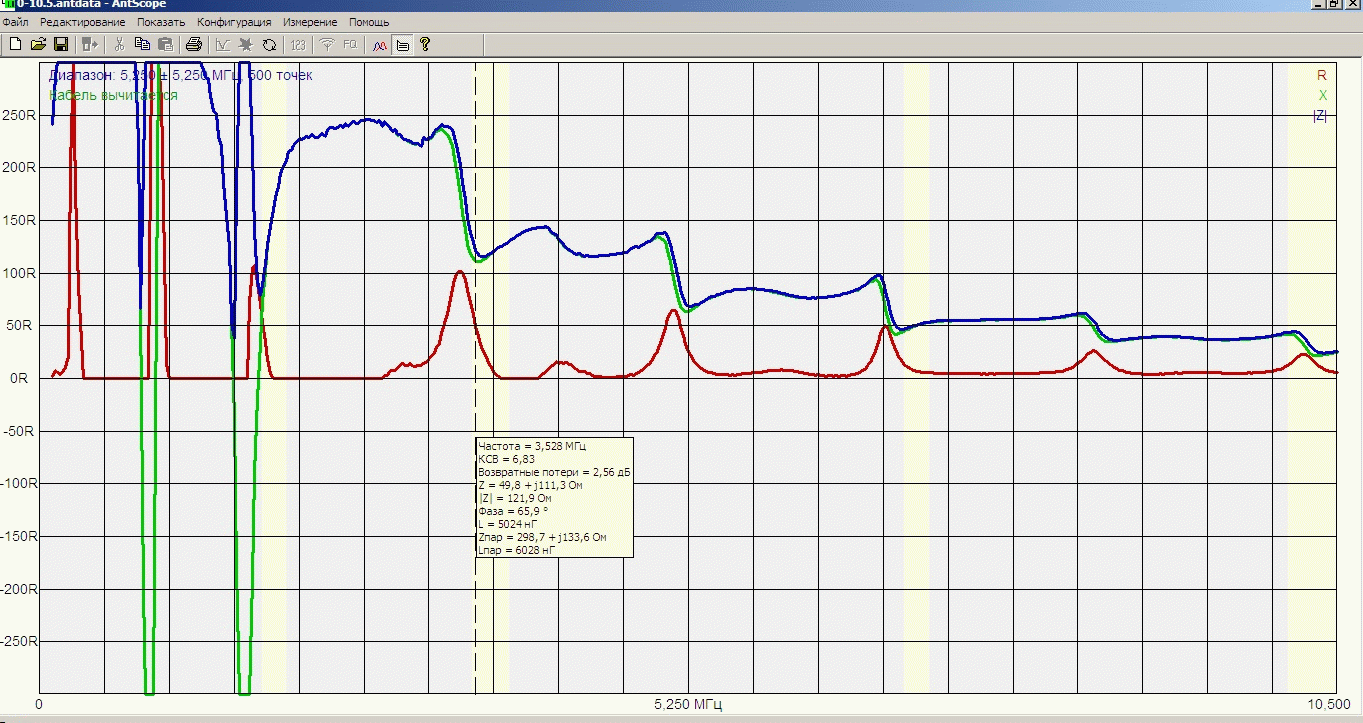Image resolution: width=1363 pixels, height=723 pixels.
Task: Click the 123 numeric toolbar button
Action: point(298,44)
